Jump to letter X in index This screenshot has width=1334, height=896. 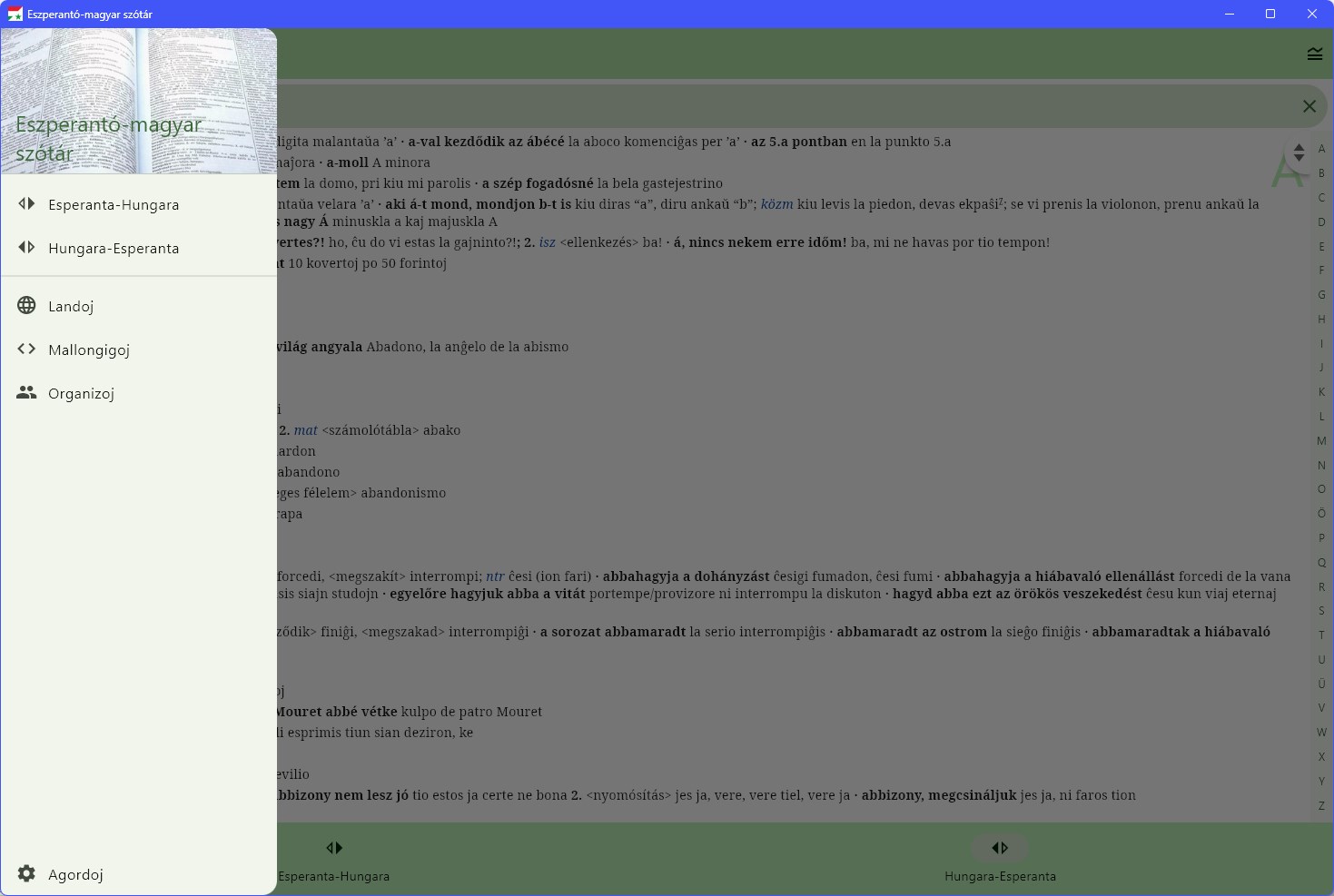1321,757
